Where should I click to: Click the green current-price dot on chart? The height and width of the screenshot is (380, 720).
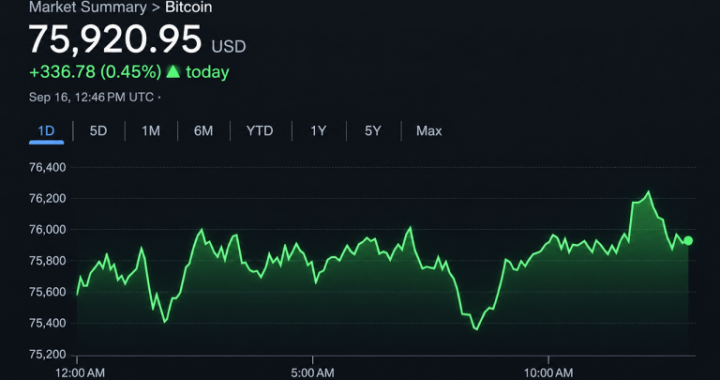tap(688, 240)
